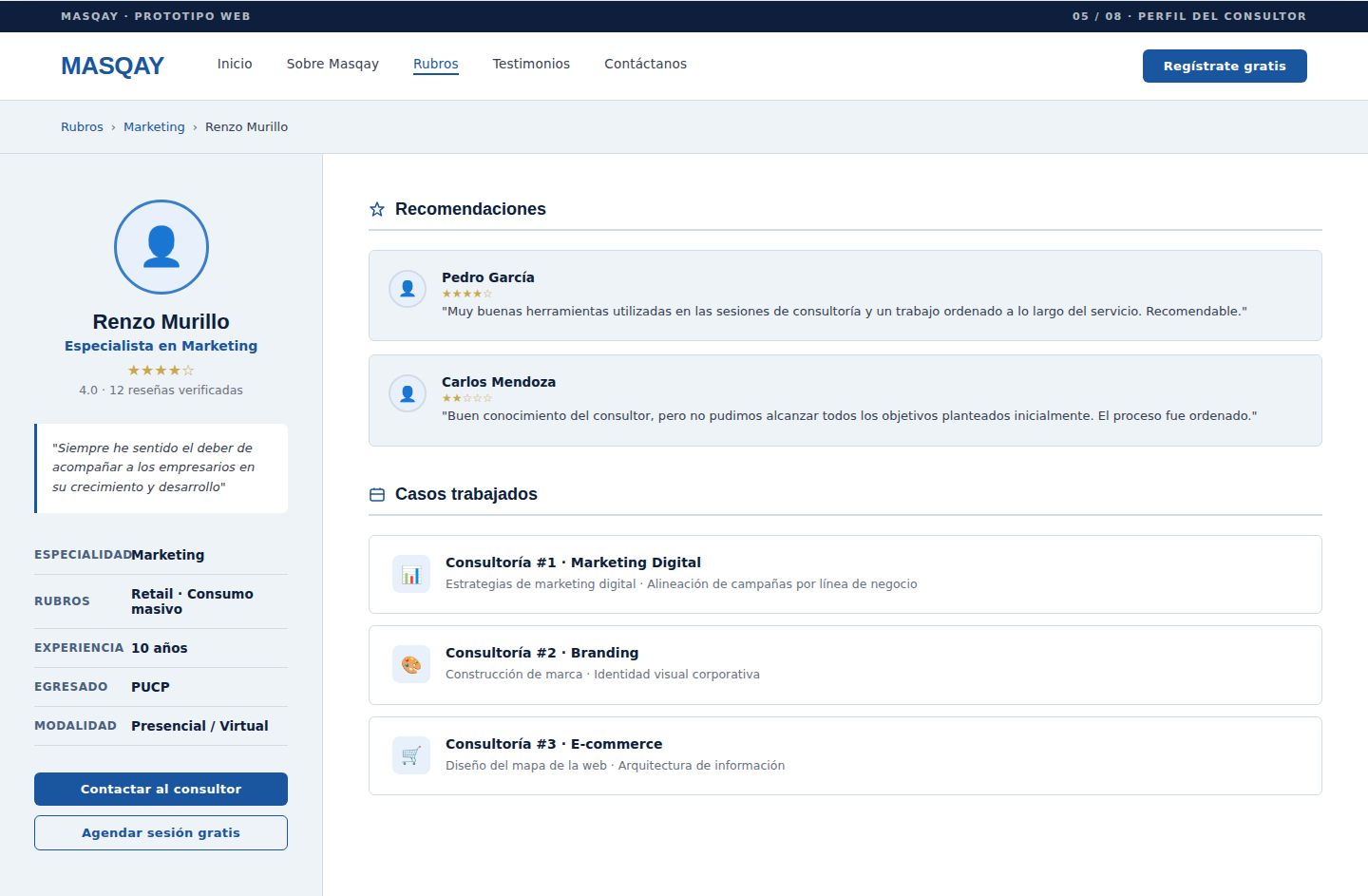
Task: Click Especialista en Marketing subtitle
Action: (161, 346)
